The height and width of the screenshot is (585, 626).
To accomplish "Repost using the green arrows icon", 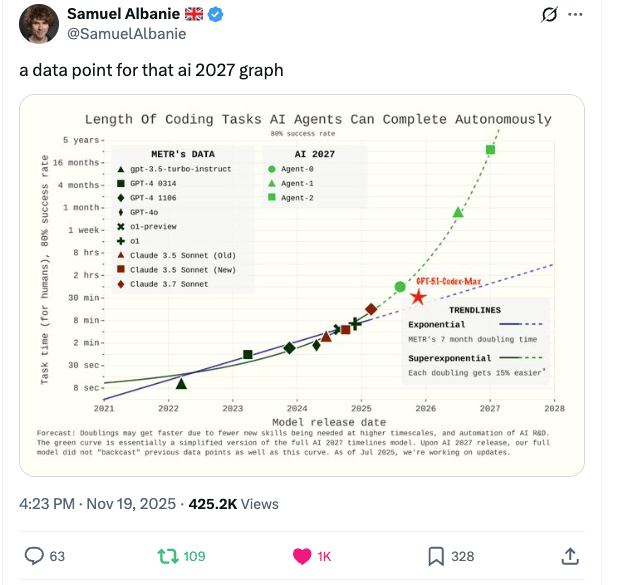I will pos(168,556).
